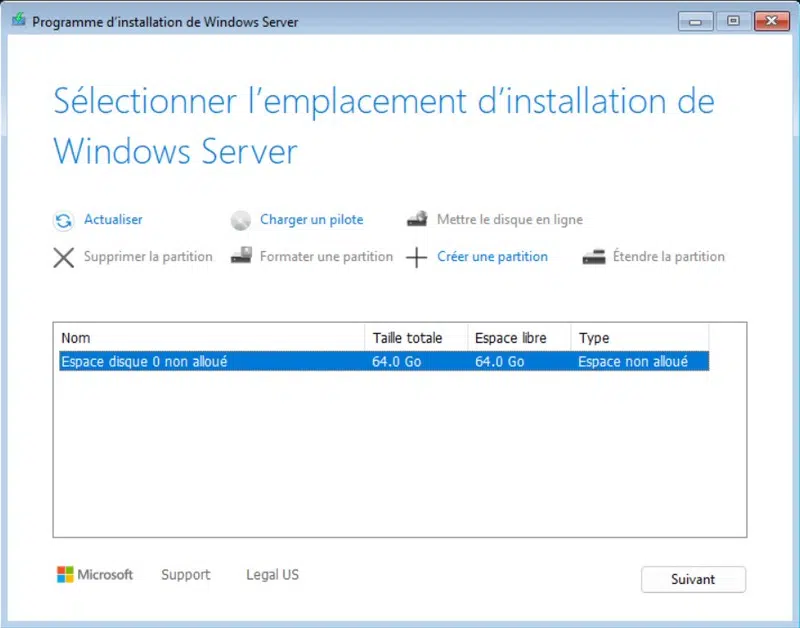Screen dimensions: 800x628
Task: Click the Suivant button
Action: [693, 579]
